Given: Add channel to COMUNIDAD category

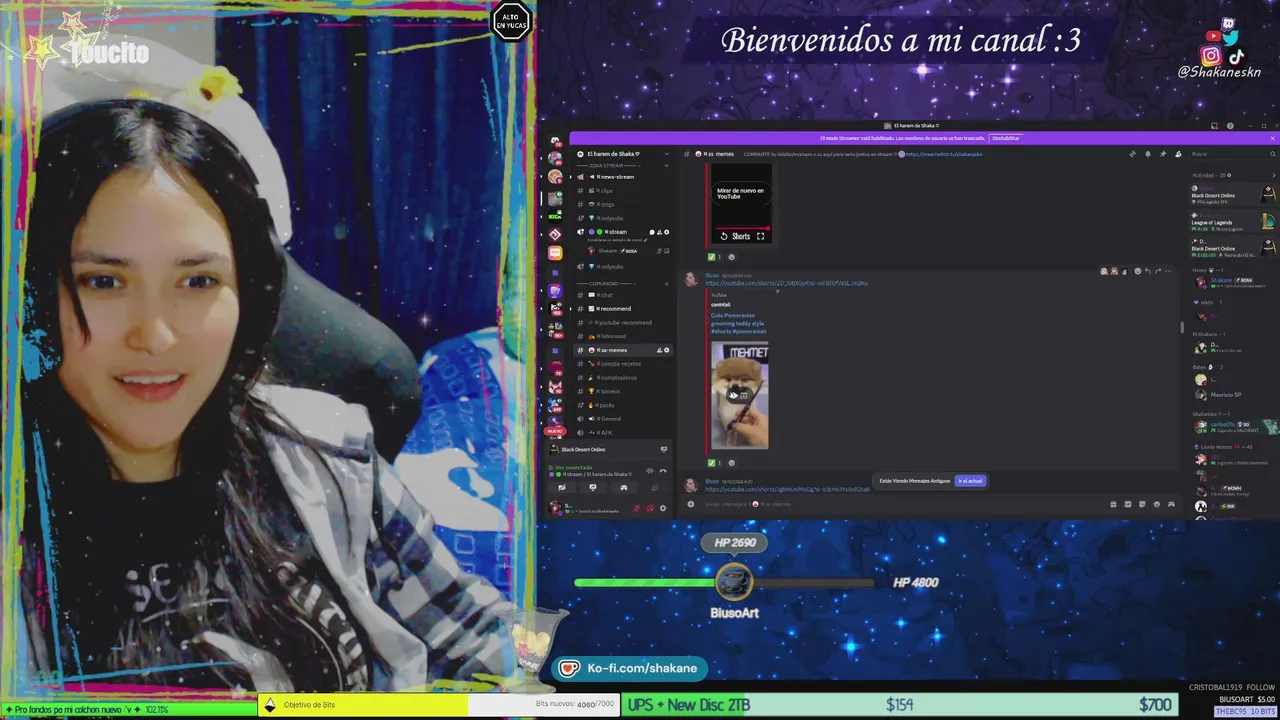Looking at the screenshot, I should click(667, 284).
